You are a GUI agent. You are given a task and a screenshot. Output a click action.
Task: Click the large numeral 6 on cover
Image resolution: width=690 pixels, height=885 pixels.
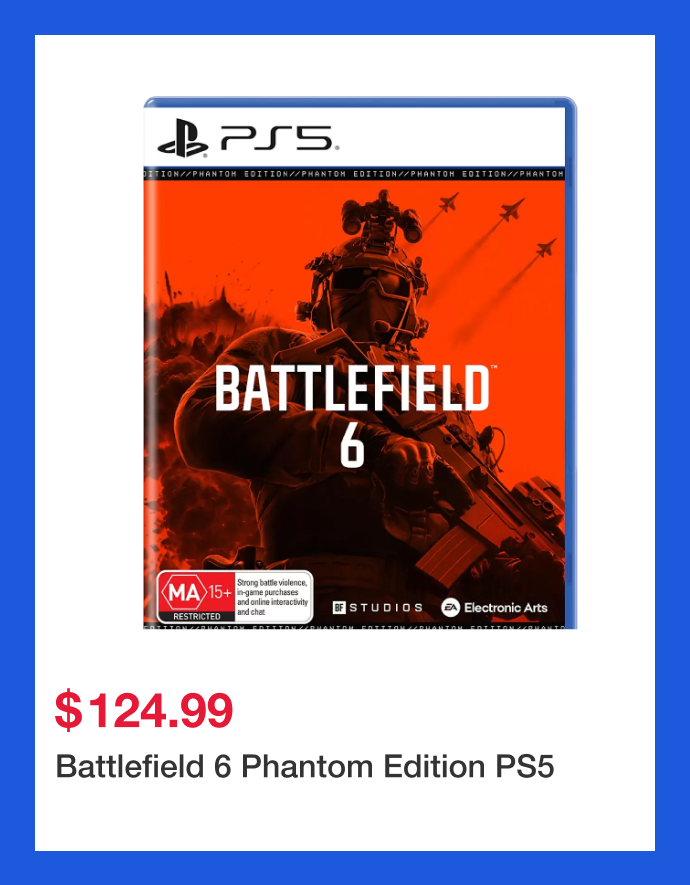tap(352, 448)
